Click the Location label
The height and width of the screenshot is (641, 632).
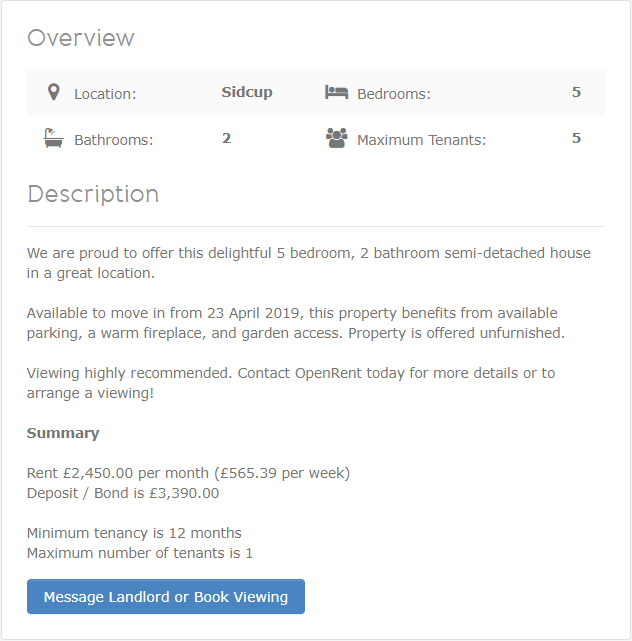(x=105, y=94)
